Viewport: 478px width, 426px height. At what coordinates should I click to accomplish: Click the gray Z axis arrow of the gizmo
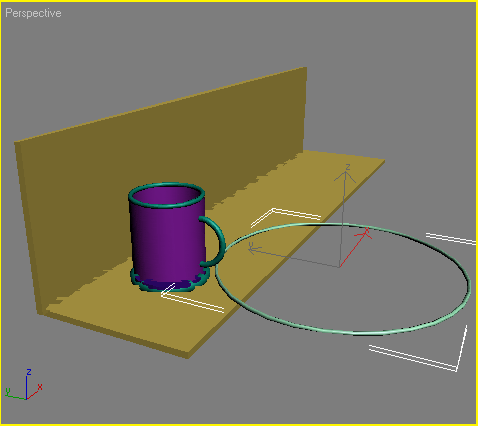(343, 213)
